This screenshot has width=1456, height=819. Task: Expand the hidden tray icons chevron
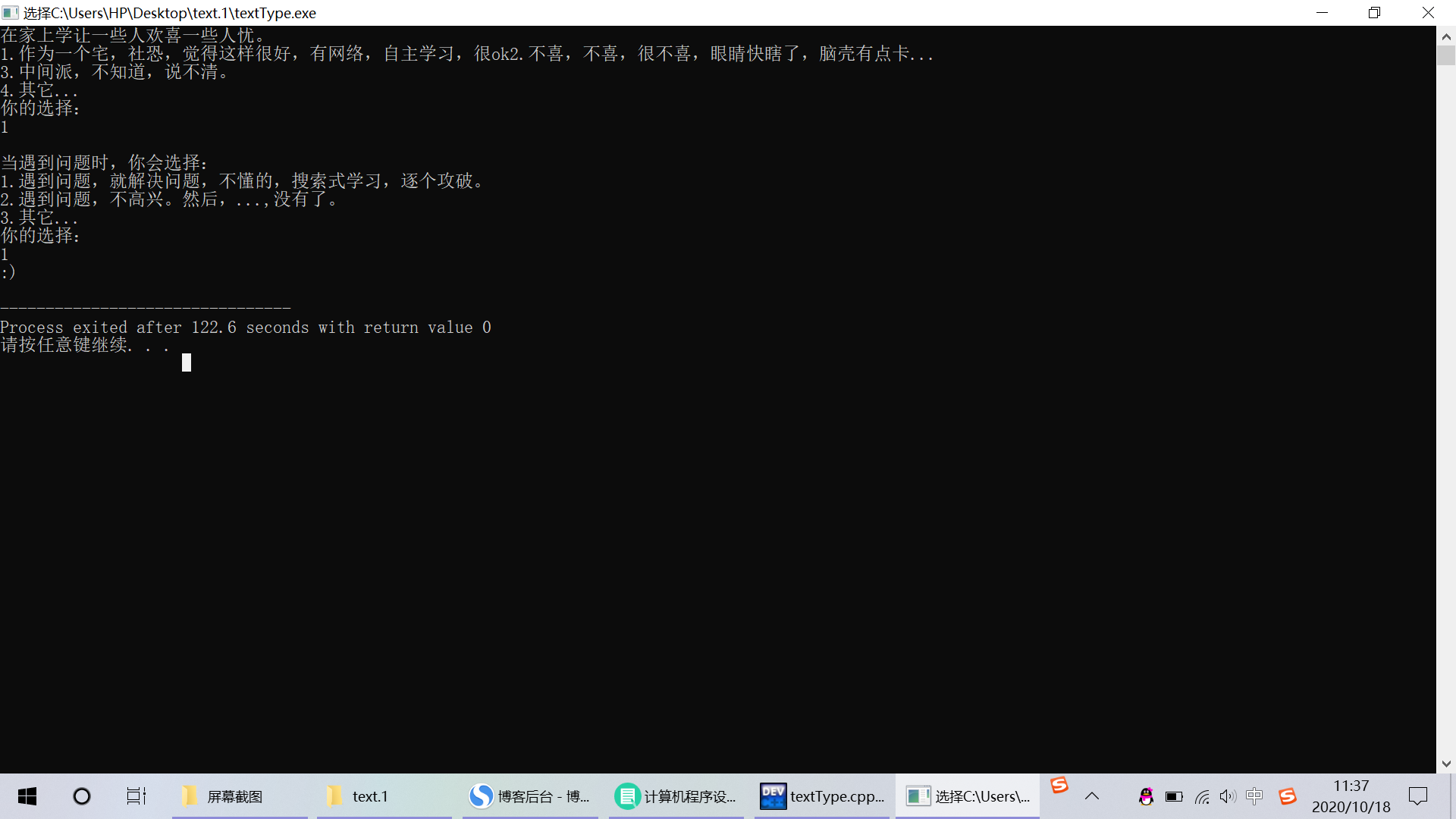[1092, 796]
